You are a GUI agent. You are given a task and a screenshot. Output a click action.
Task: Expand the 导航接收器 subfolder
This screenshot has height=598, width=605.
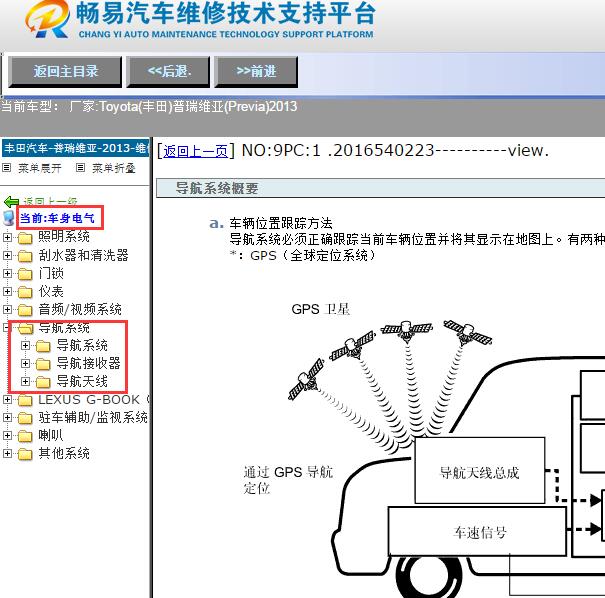pyautogui.click(x=25, y=363)
